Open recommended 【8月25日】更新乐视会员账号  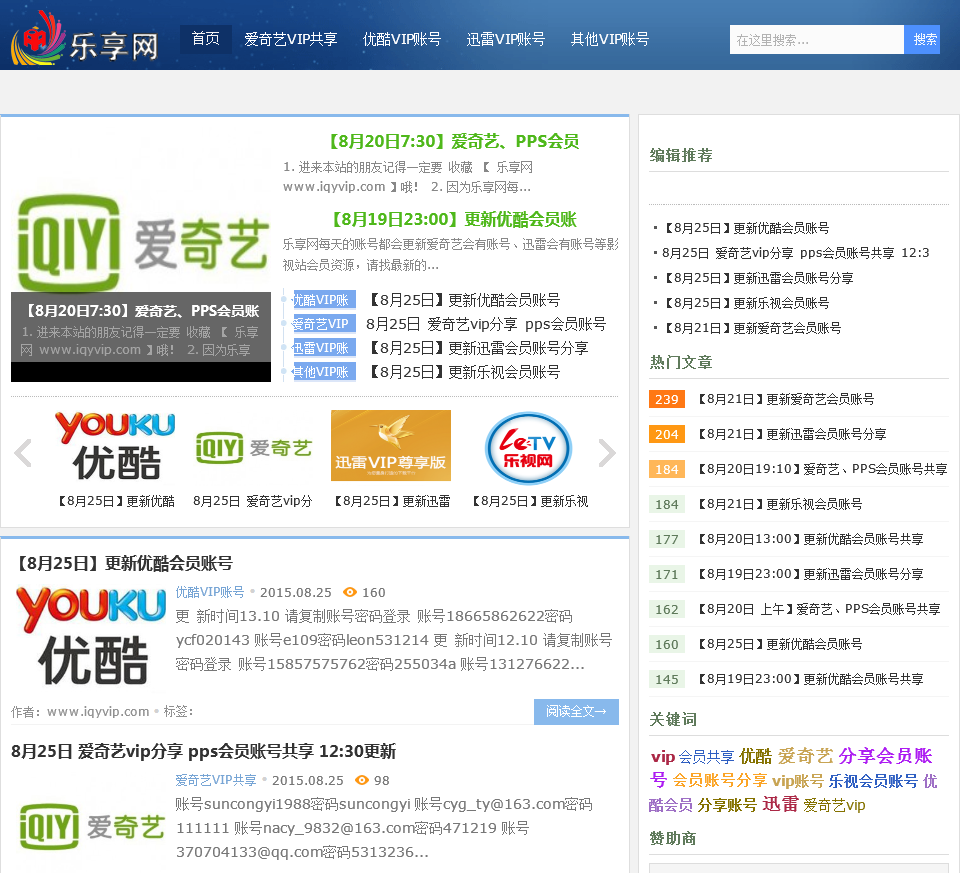tap(746, 303)
